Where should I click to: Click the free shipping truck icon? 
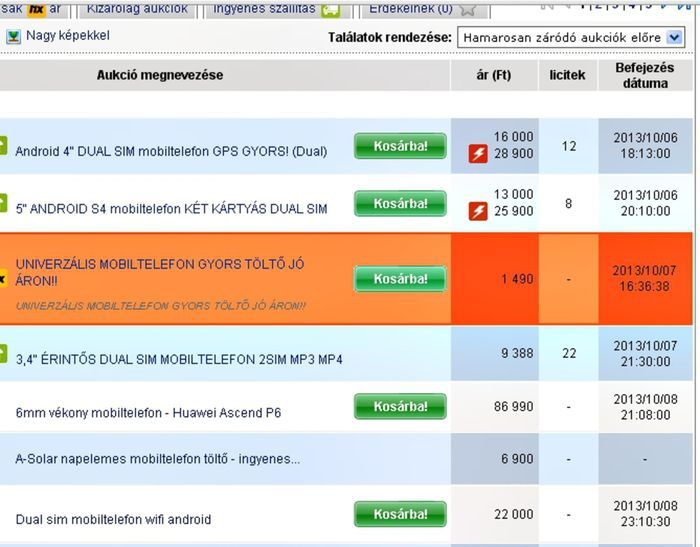[x=331, y=10]
